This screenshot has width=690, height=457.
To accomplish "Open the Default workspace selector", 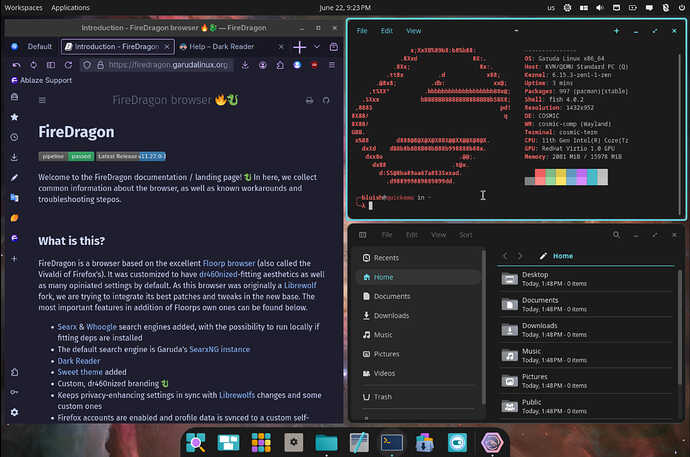I will click(32, 47).
